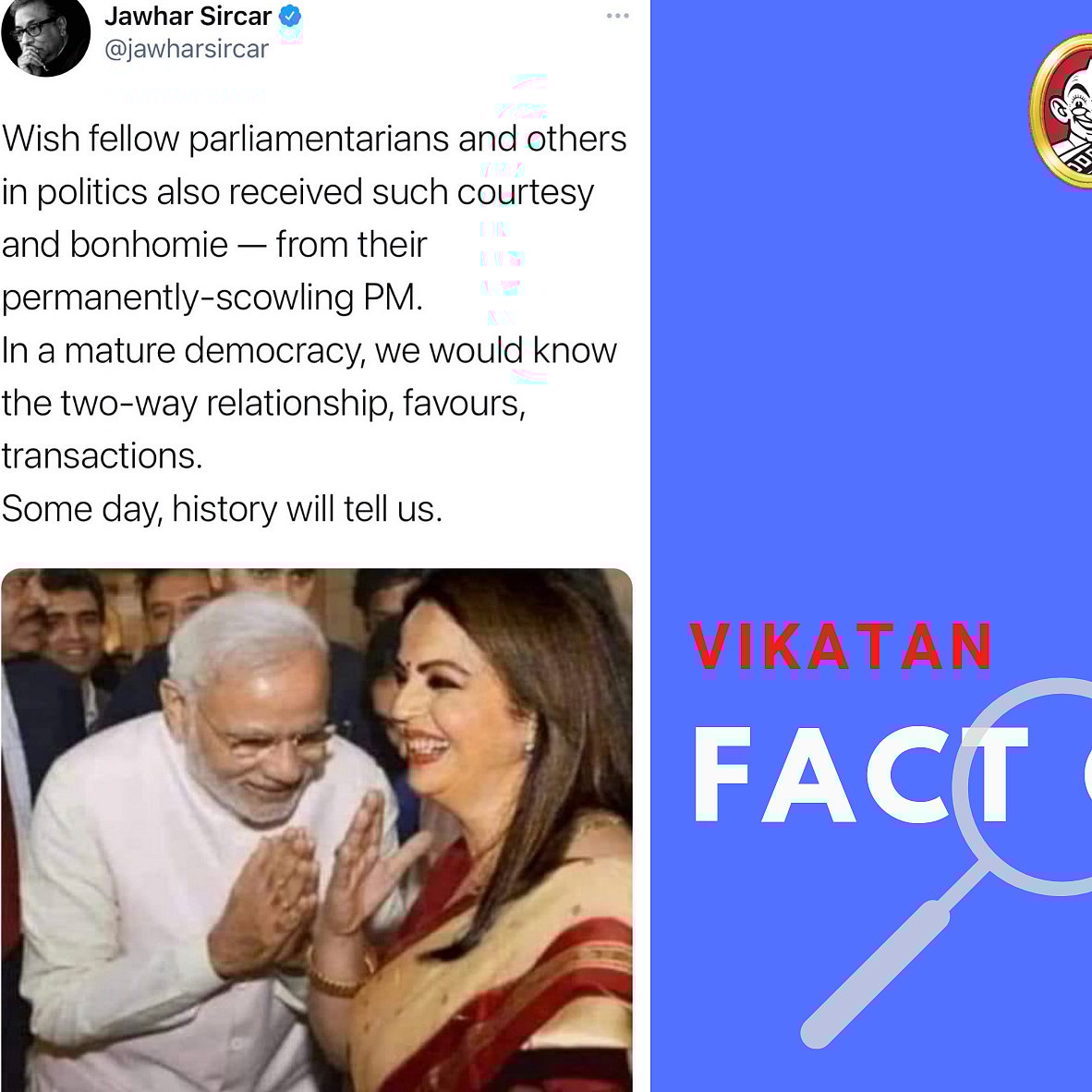This screenshot has width=1092, height=1092.
Task: Open Jawhar Sircar's profile avatar
Action: pos(46,36)
